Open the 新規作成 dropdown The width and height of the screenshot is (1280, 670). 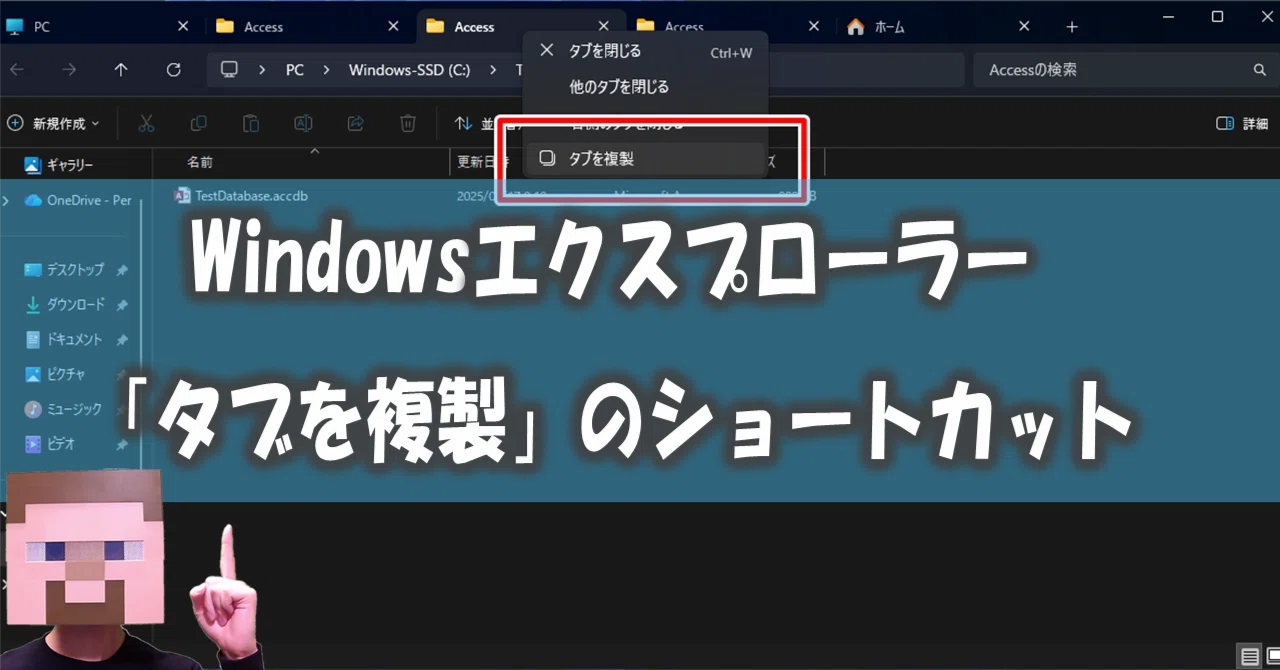(53, 123)
